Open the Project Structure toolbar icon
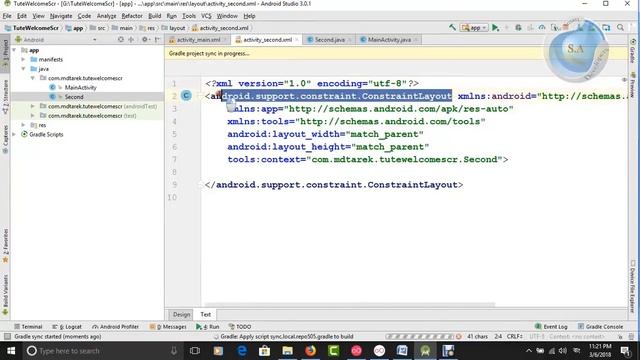 click(606, 28)
